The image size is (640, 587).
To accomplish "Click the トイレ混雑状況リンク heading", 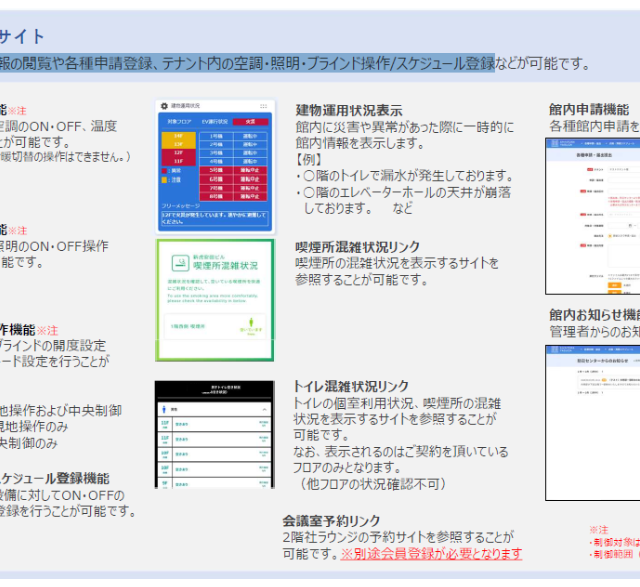I will pos(350,386).
